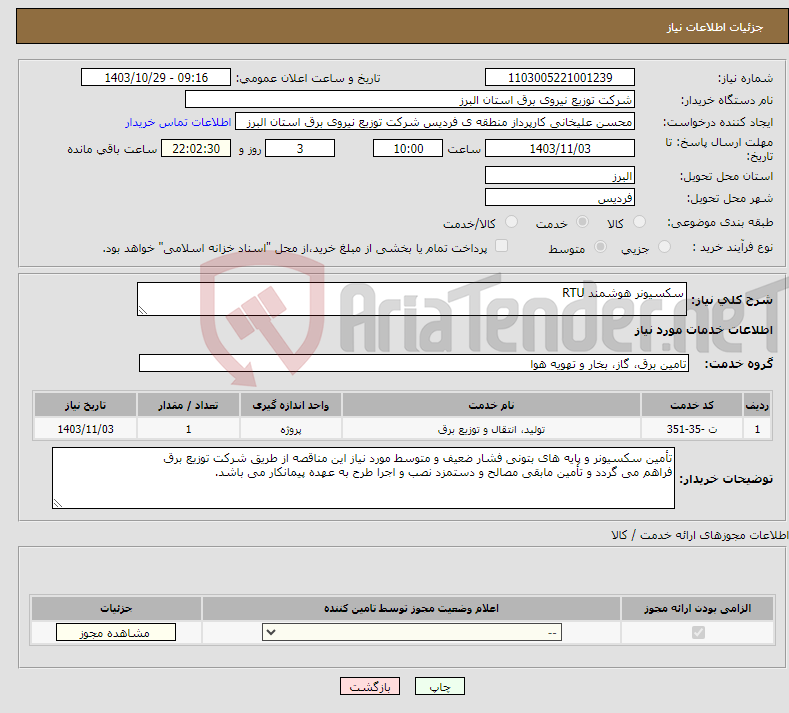789x713 pixels.
Task: Select the کالا/خدمت radio button
Action: [511, 222]
